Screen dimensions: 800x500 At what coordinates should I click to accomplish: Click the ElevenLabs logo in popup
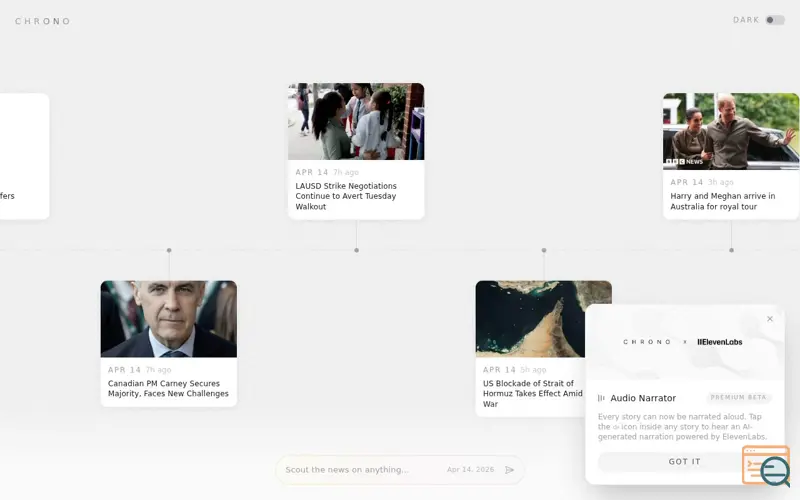(720, 342)
